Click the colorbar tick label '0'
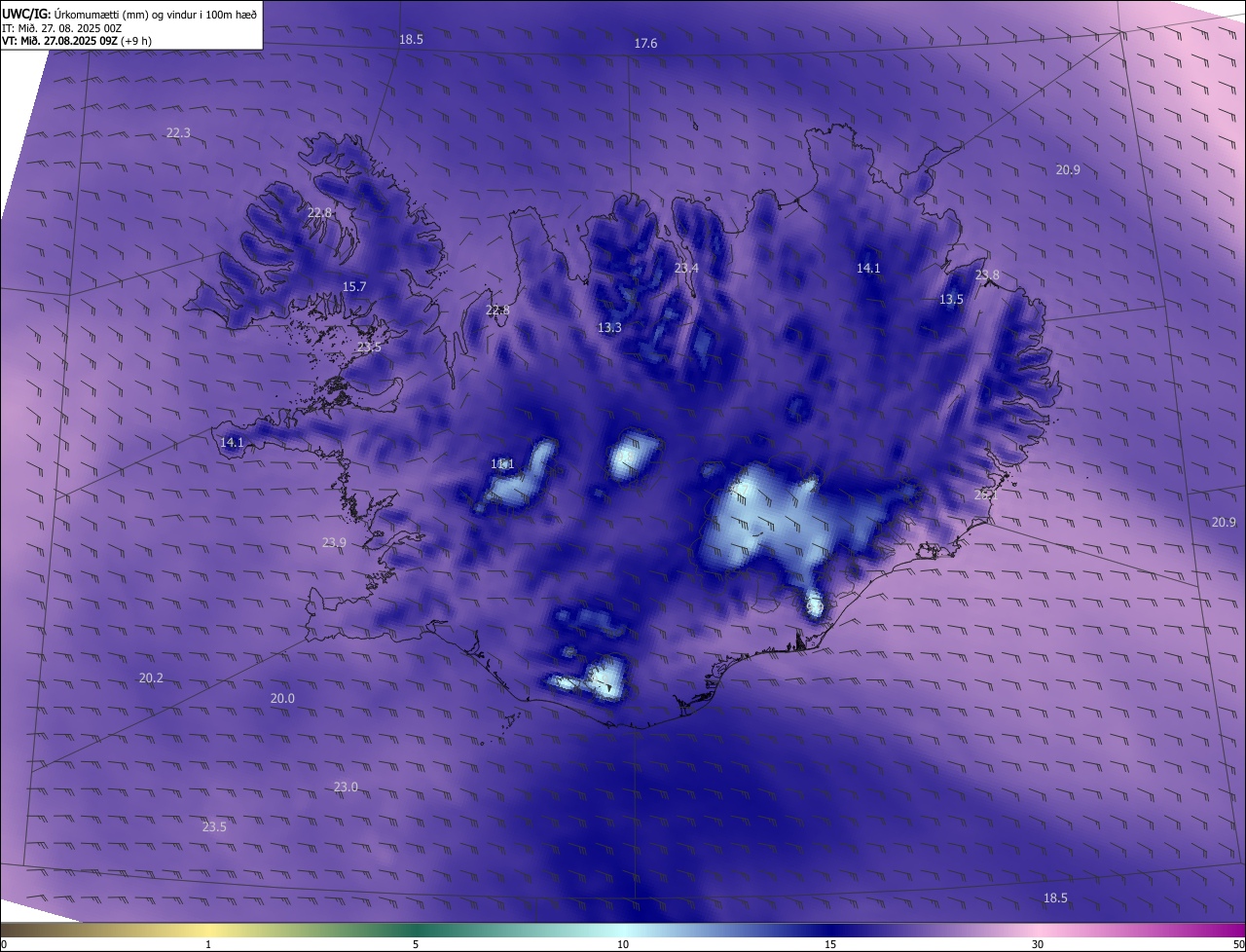1246x952 pixels. click(x=4, y=945)
